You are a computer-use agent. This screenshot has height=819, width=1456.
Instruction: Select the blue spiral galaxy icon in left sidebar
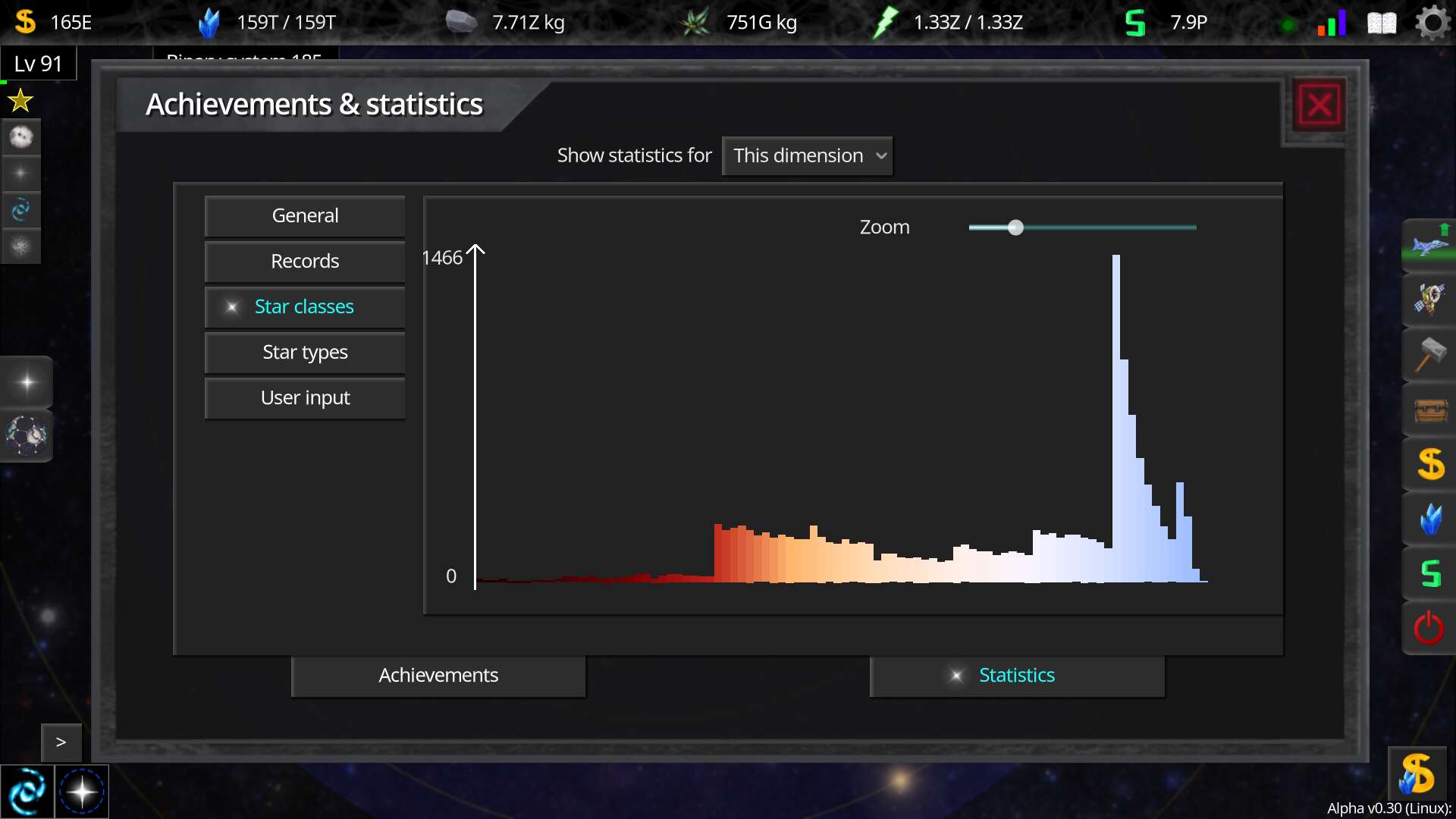click(x=20, y=210)
